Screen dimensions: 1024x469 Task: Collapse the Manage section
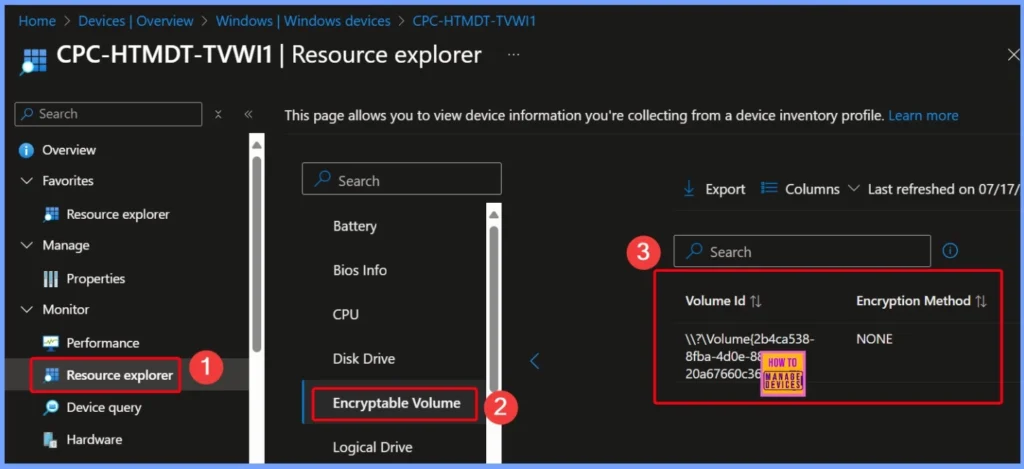click(27, 246)
